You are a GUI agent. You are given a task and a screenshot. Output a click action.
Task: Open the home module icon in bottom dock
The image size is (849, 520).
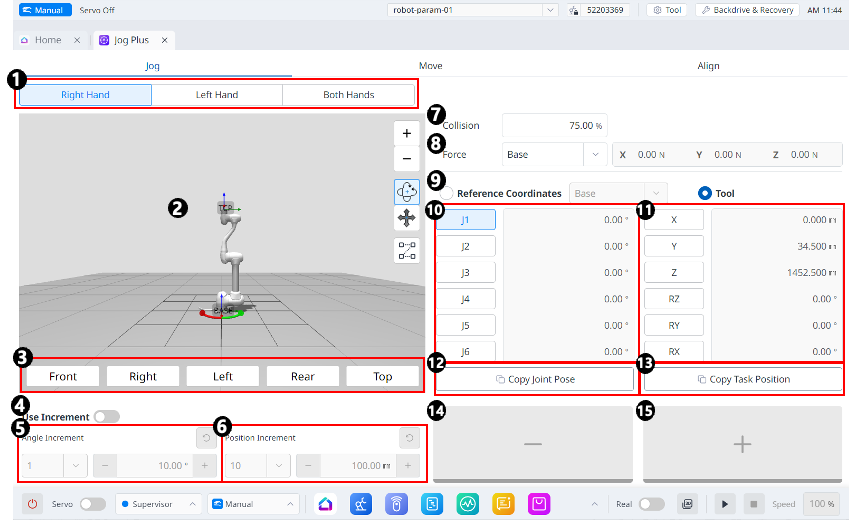(325, 504)
